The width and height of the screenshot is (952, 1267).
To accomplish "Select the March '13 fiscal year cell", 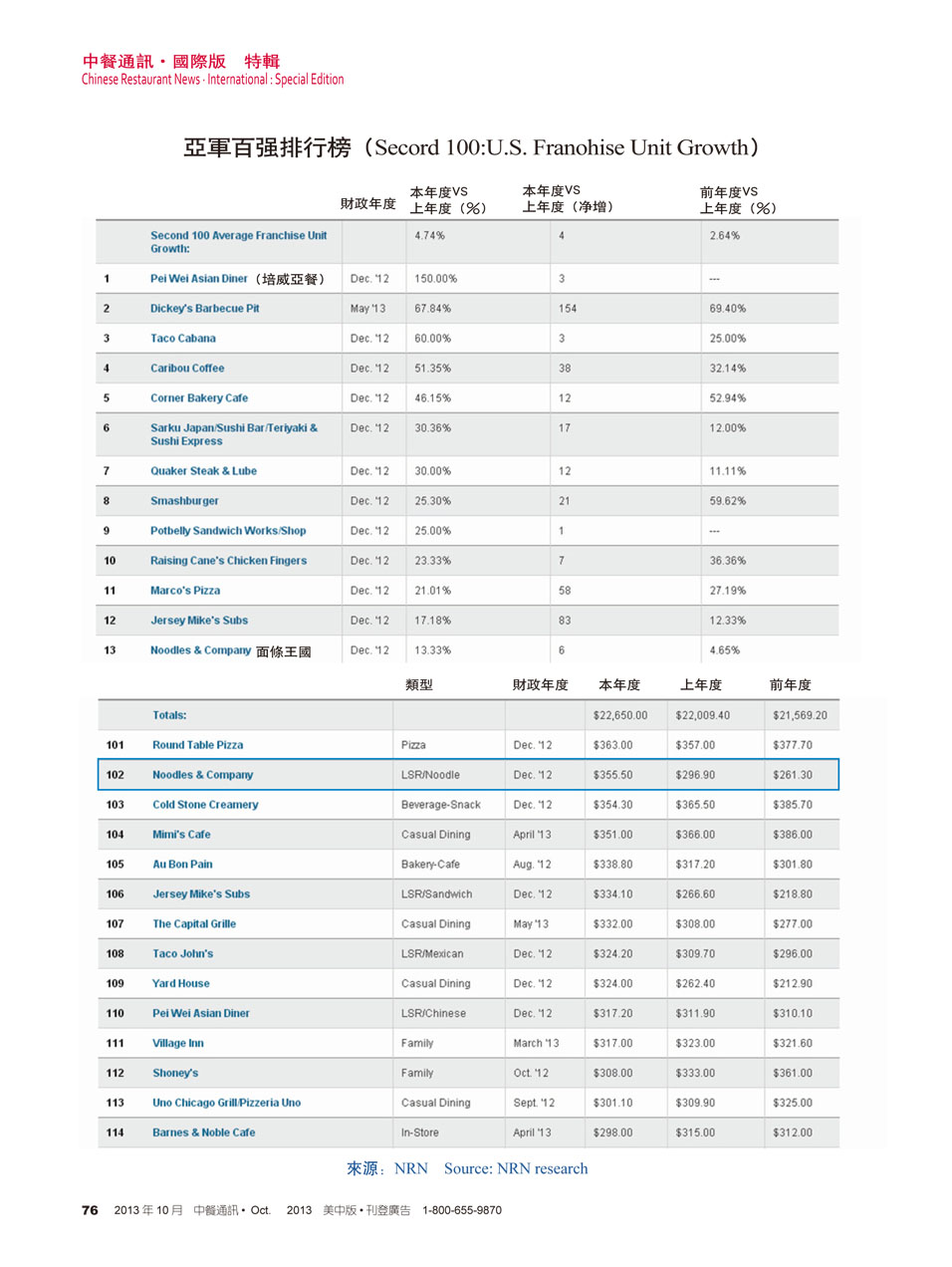I will click(536, 1044).
